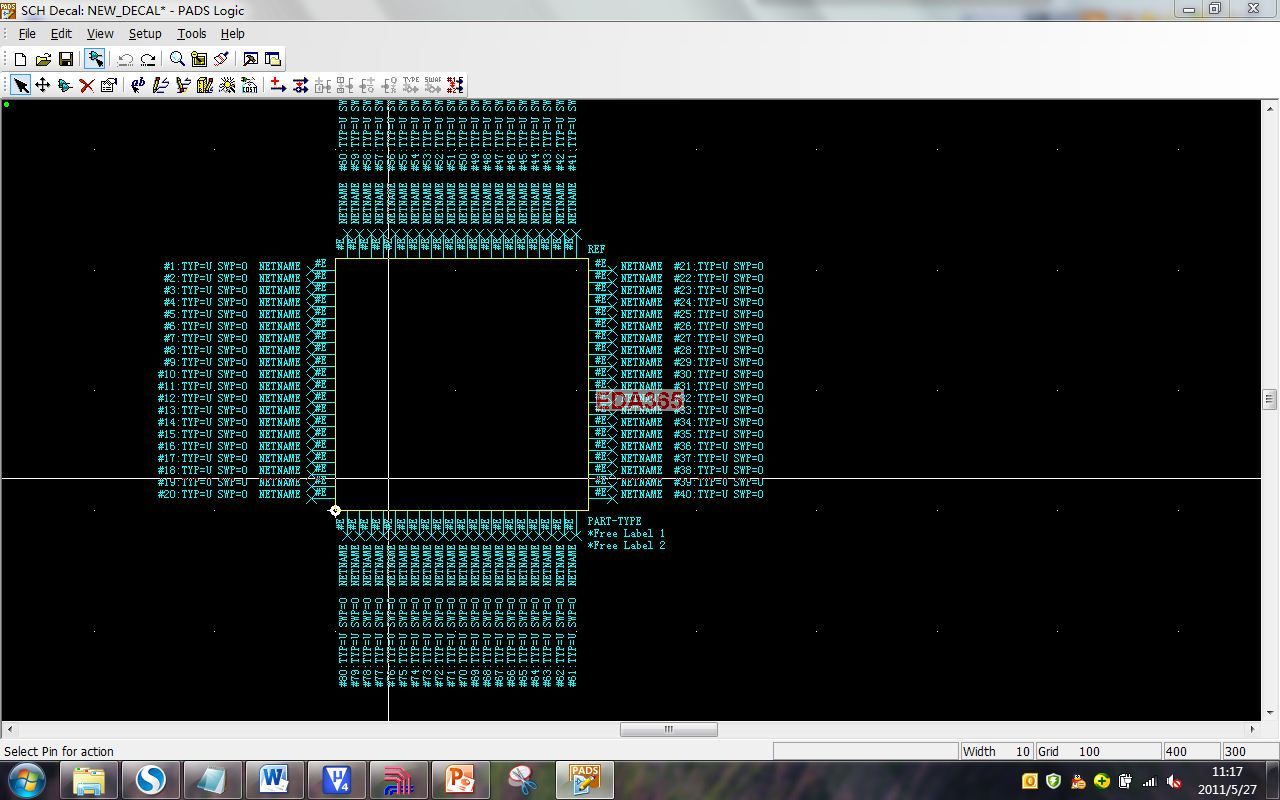The height and width of the screenshot is (800, 1280).
Task: Click the hammer window icon
Action: point(250,59)
